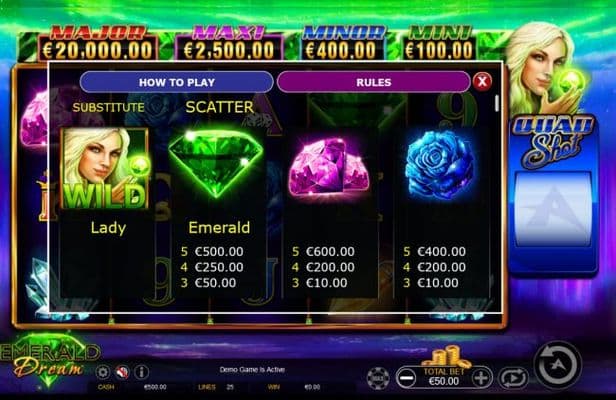Select the green Emerald scatter symbol
The image size is (616, 400).
[216, 163]
